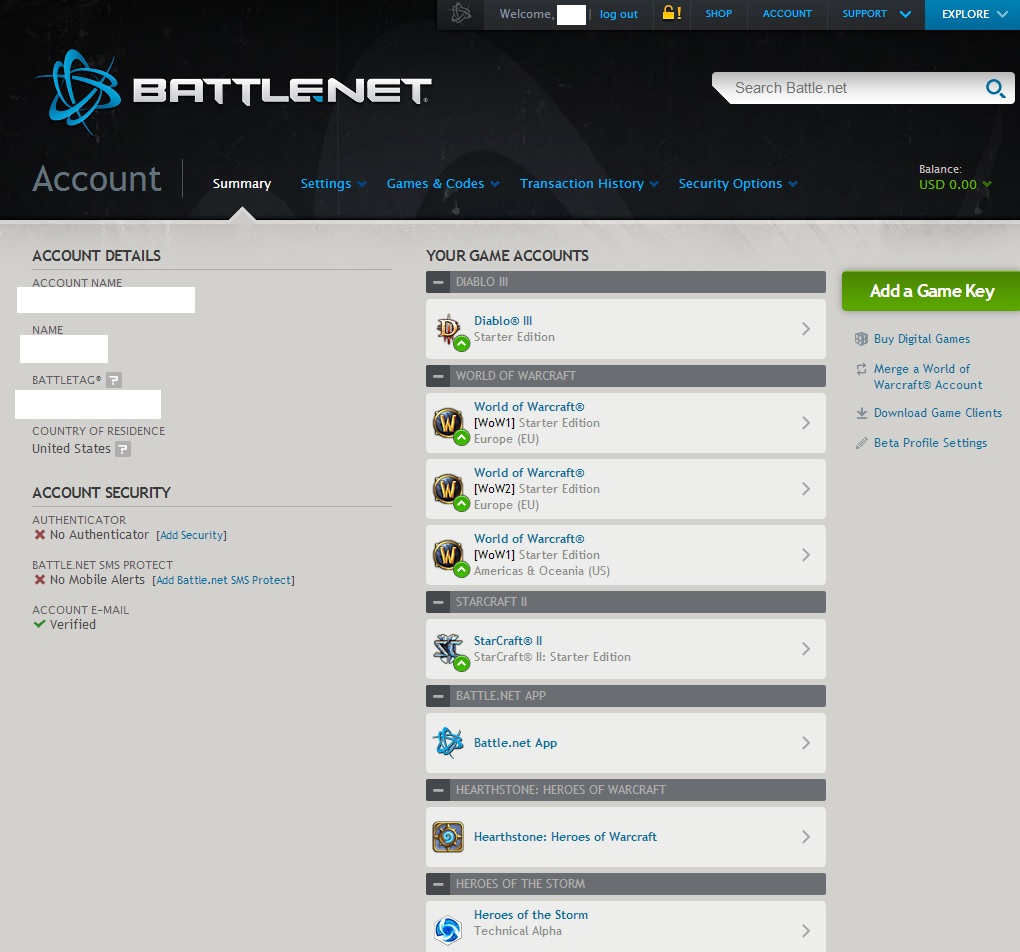
Task: Open the USD 0.00 balance dropdown
Action: 955,185
